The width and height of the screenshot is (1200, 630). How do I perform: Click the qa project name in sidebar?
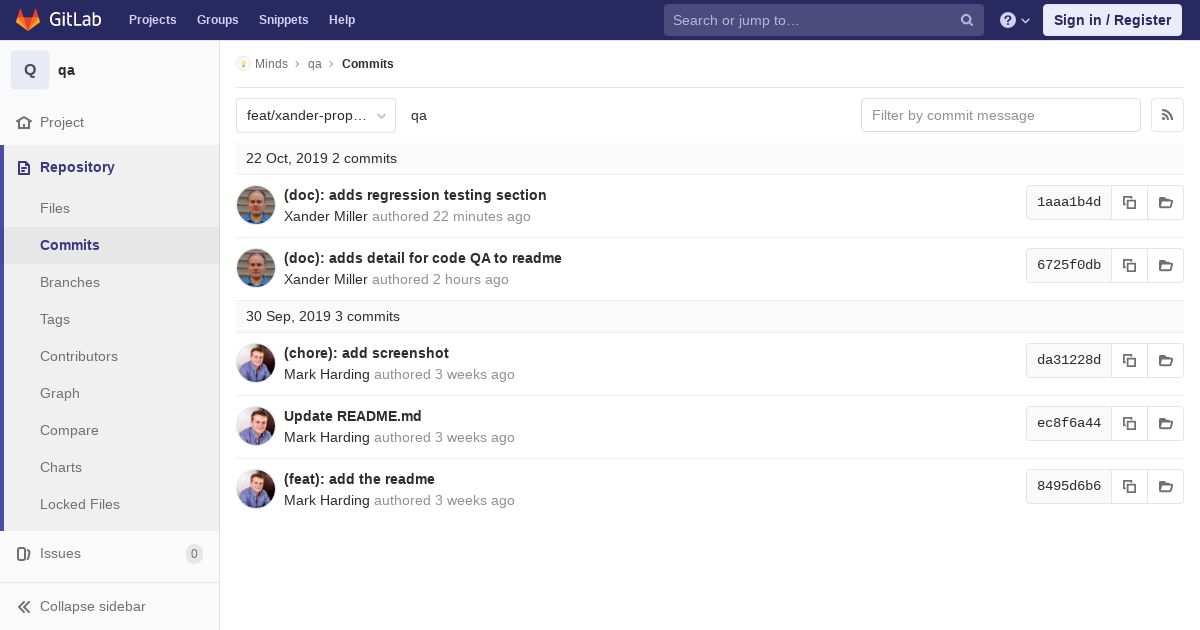(66, 70)
